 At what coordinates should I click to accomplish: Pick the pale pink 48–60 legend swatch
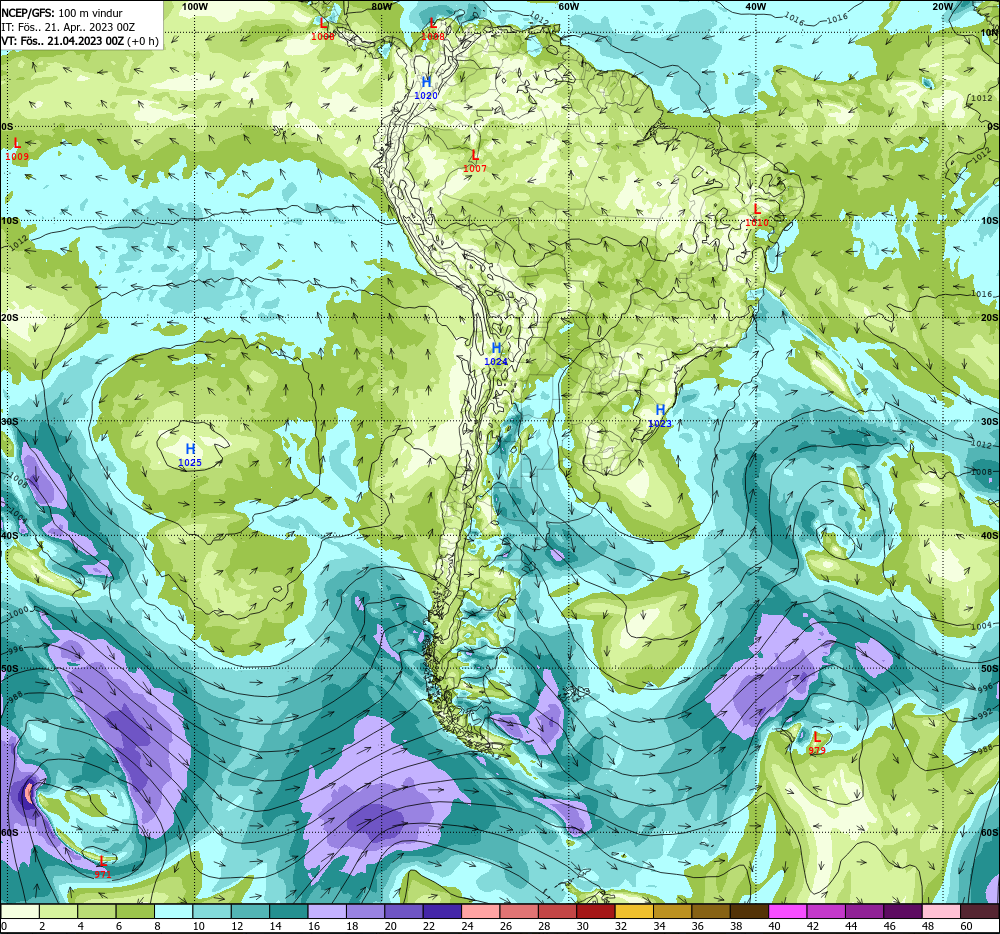point(941,911)
